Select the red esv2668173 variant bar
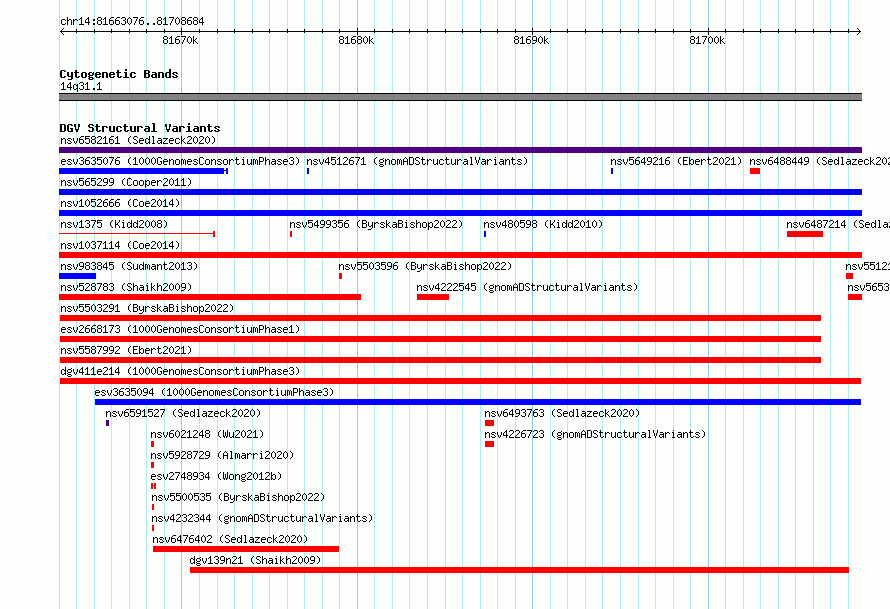Image resolution: width=890 pixels, height=609 pixels. point(440,339)
